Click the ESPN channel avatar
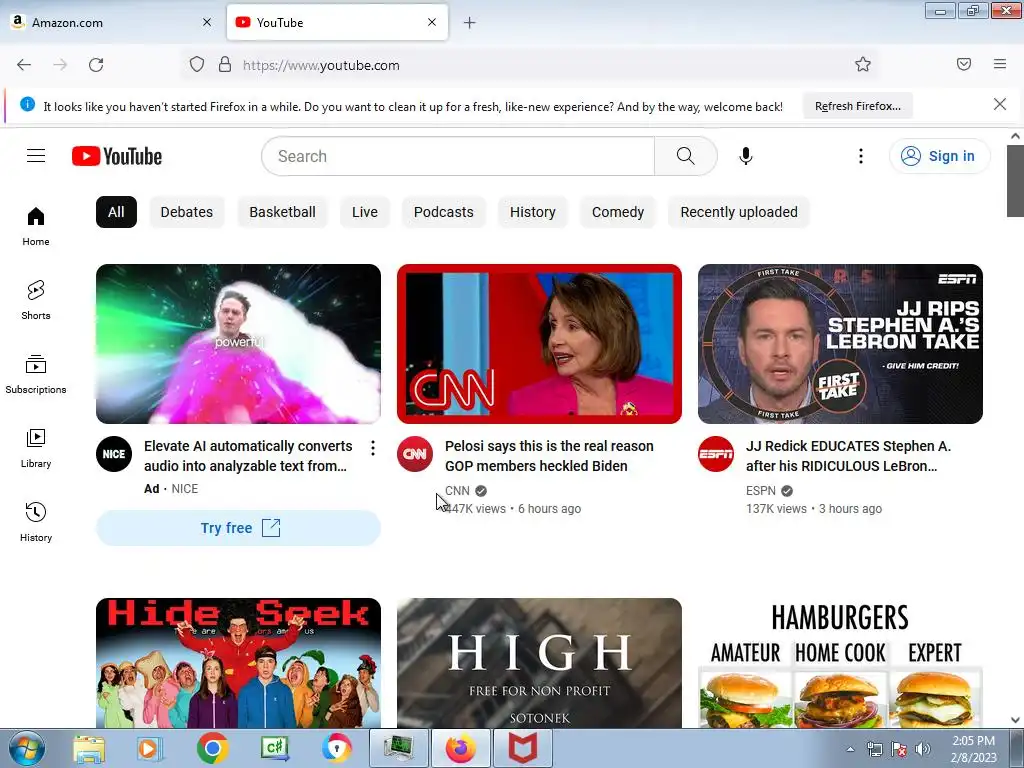1024x768 pixels. (716, 454)
